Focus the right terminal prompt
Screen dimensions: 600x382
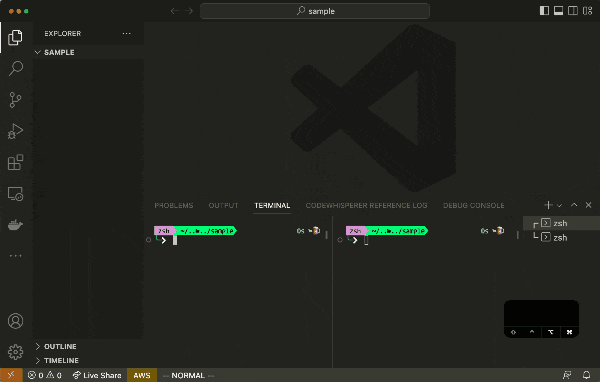(x=366, y=240)
